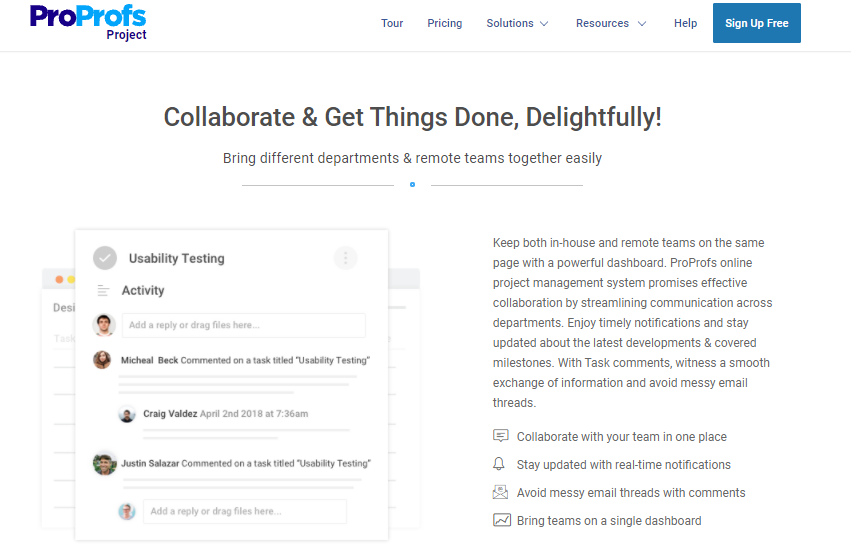Image resolution: width=851 pixels, height=550 pixels.
Task: Click the blue dot slide indicator under heading
Action: (412, 185)
